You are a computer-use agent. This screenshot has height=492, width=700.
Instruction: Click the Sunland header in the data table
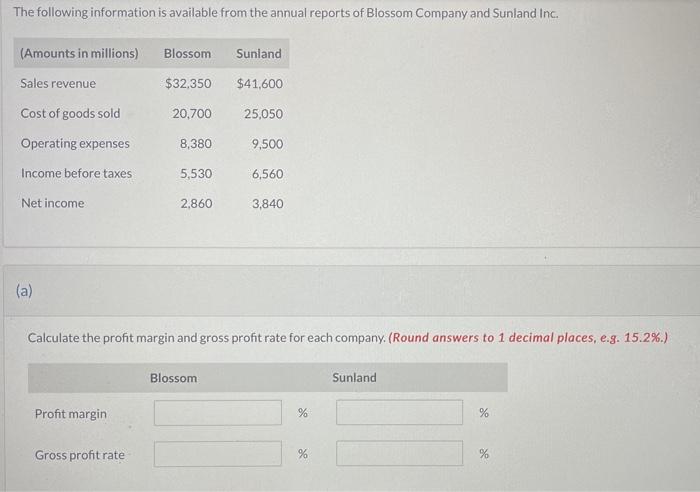tap(259, 53)
